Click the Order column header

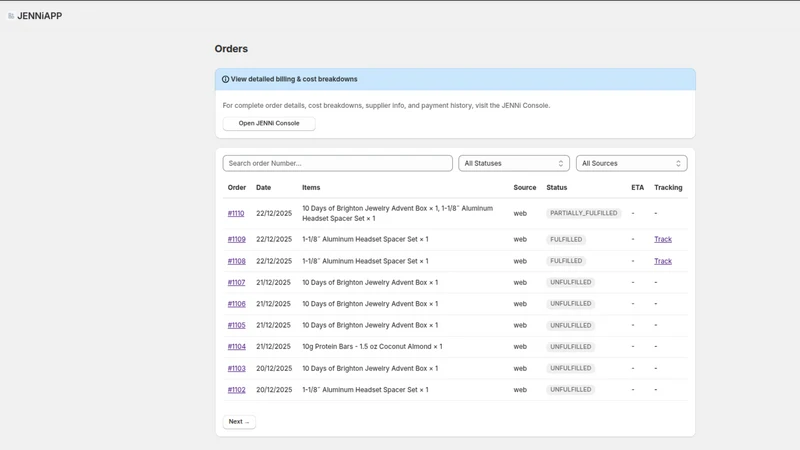pyautogui.click(x=237, y=188)
